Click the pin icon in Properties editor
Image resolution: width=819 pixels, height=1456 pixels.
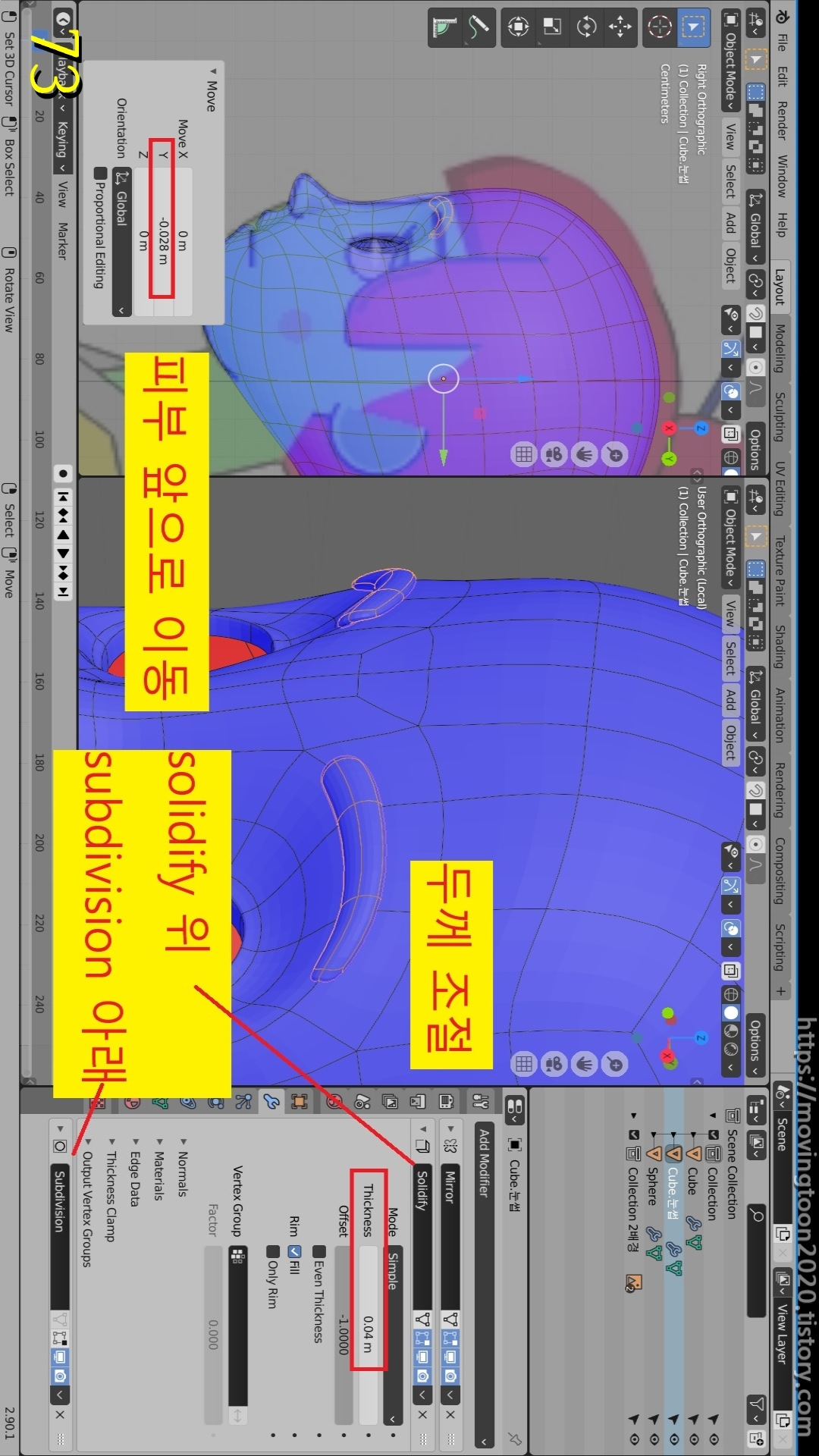(515, 1438)
